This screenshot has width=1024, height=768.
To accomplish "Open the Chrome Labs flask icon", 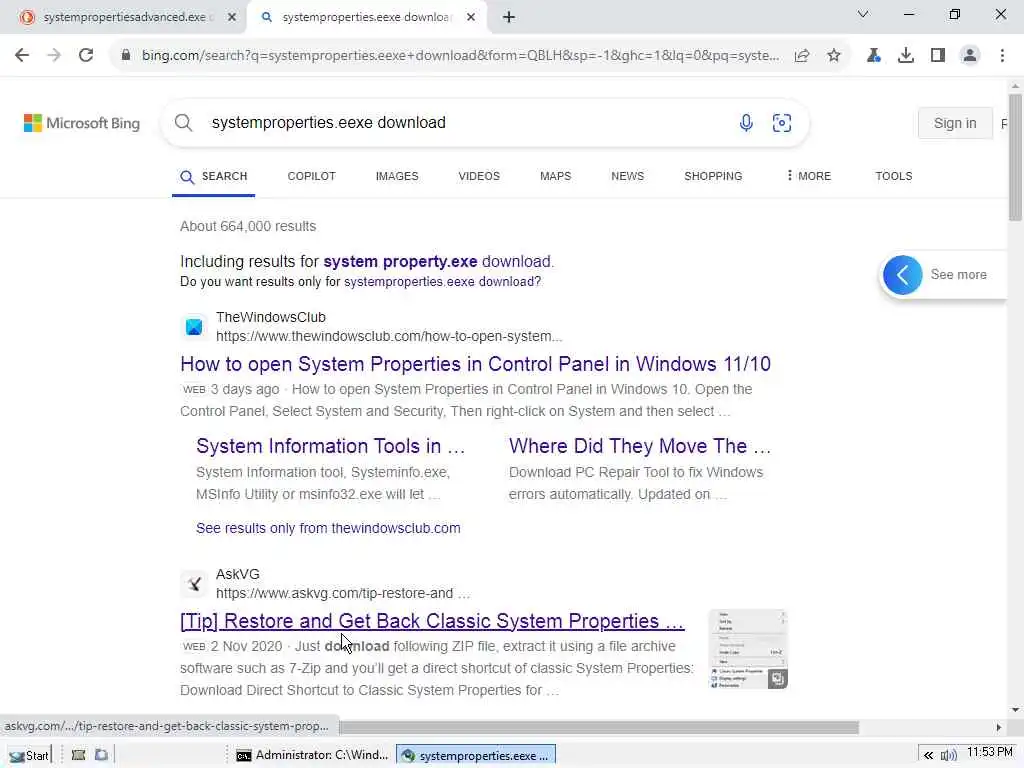I will (874, 56).
